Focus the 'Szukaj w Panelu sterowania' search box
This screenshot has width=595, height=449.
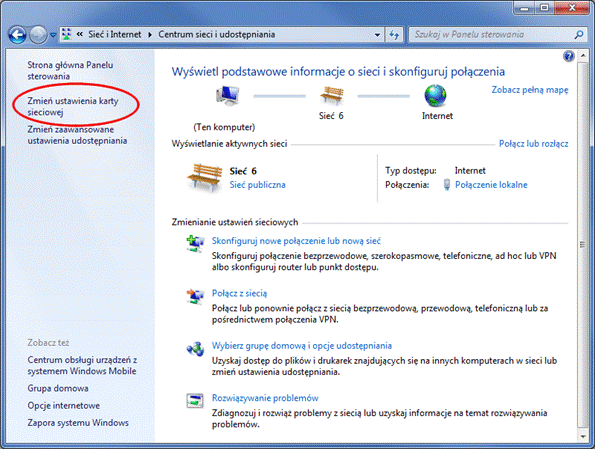pyautogui.click(x=492, y=35)
